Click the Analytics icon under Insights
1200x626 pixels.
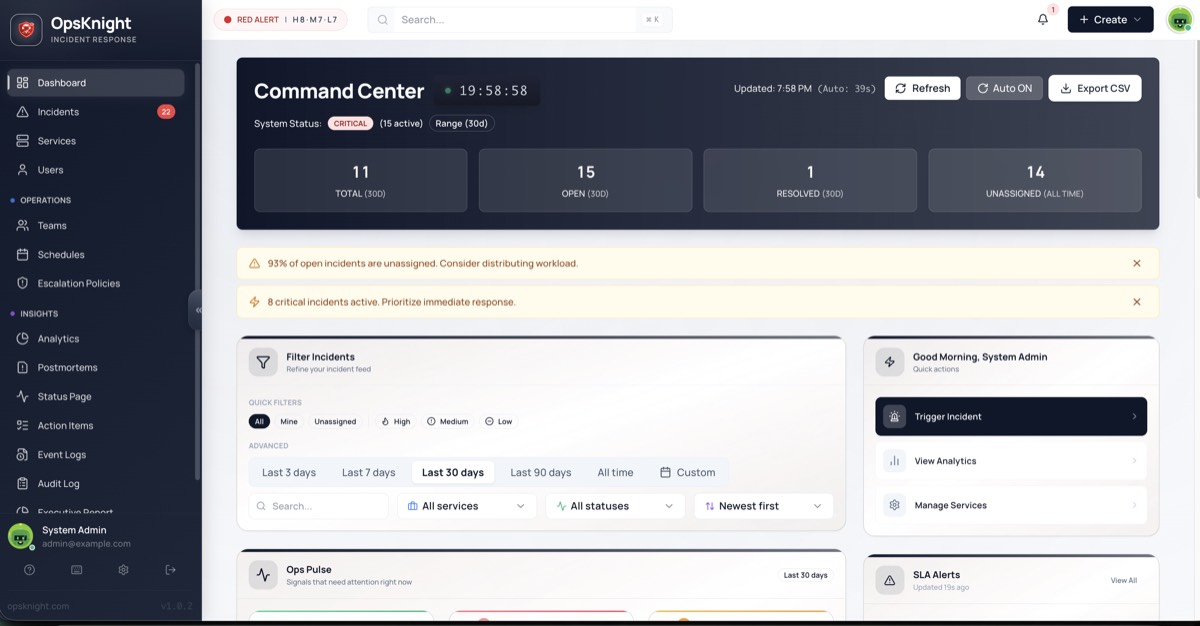pos(22,338)
